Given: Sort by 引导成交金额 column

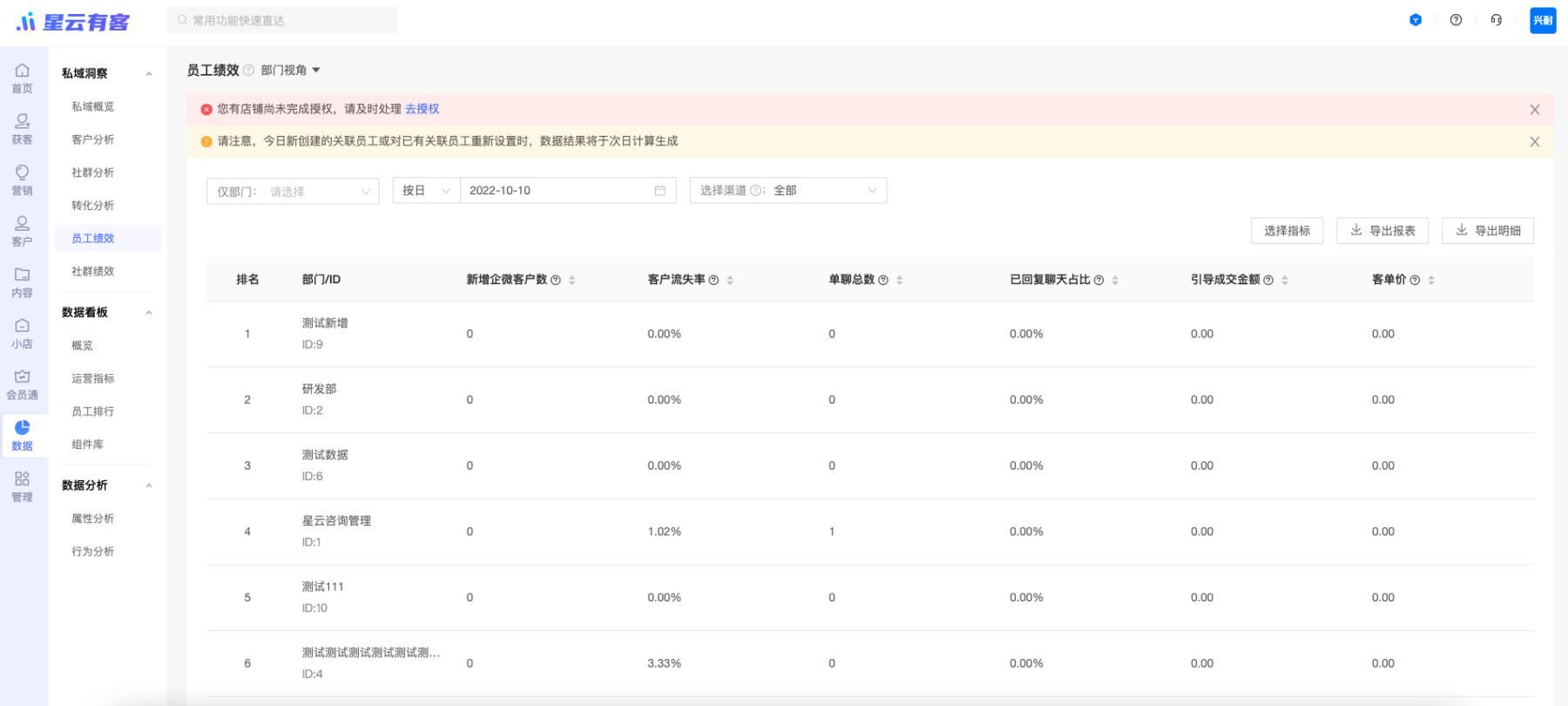Looking at the screenshot, I should tap(1285, 280).
